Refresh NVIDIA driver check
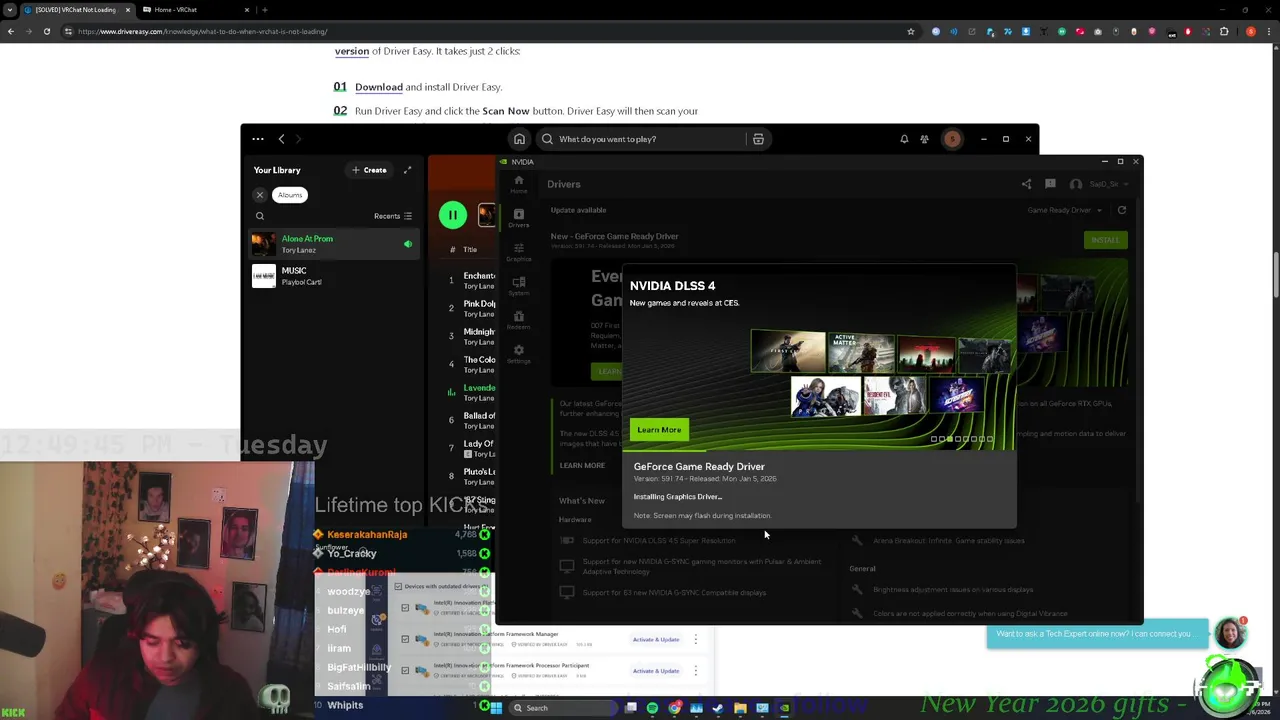The width and height of the screenshot is (1280, 720). [1122, 210]
